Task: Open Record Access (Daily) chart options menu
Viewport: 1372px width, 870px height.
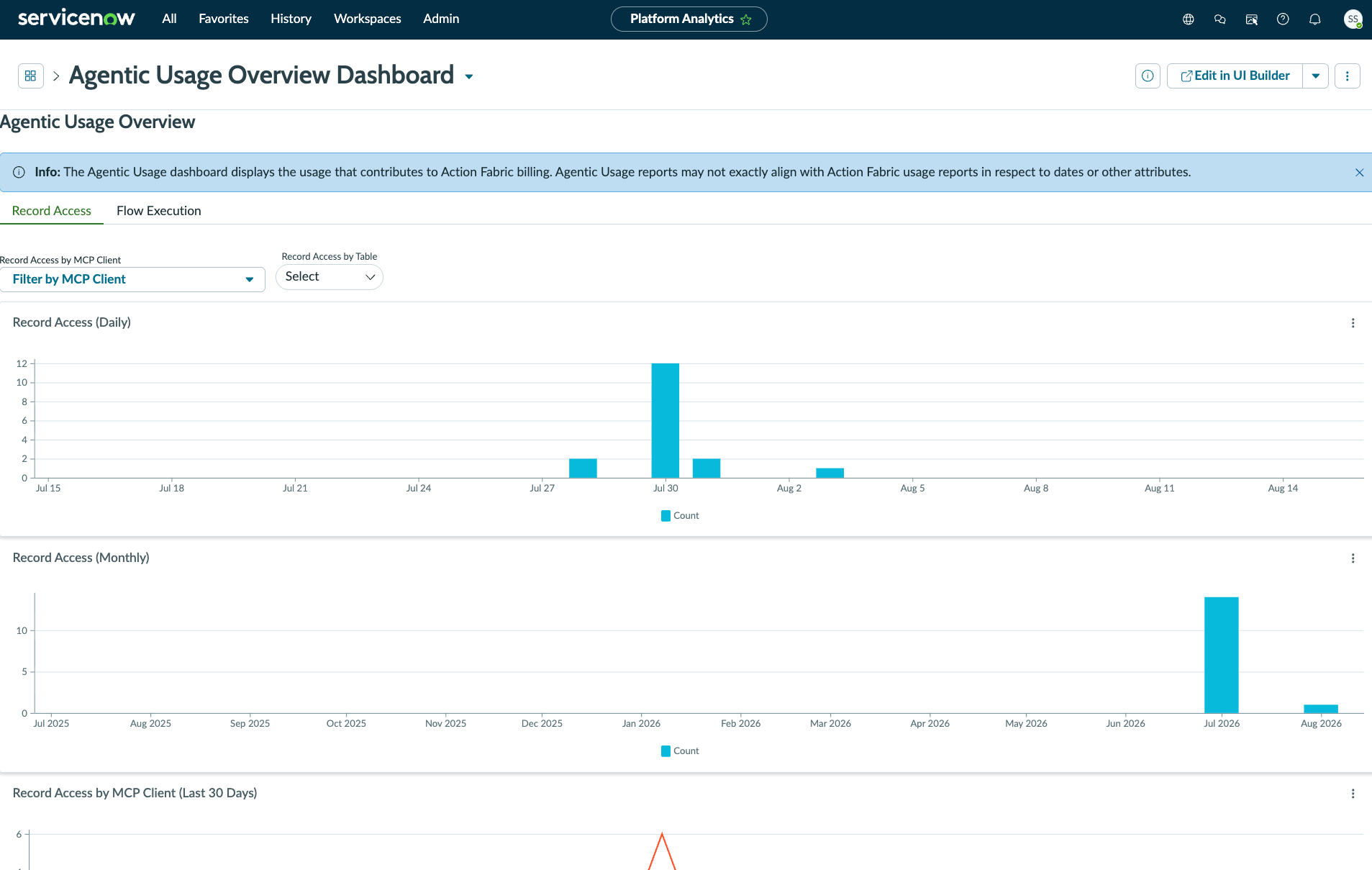Action: pyautogui.click(x=1353, y=323)
